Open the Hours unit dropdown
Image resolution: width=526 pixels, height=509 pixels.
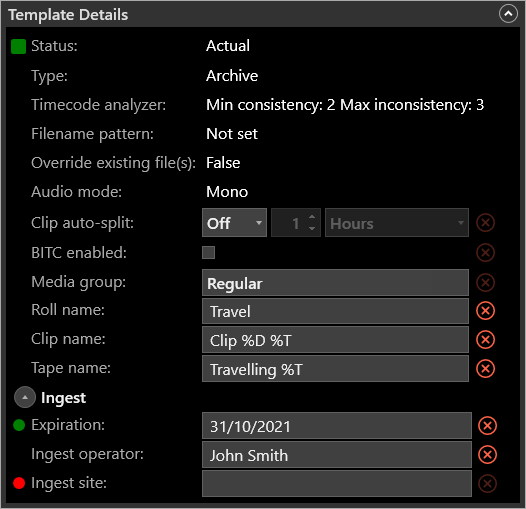point(397,223)
